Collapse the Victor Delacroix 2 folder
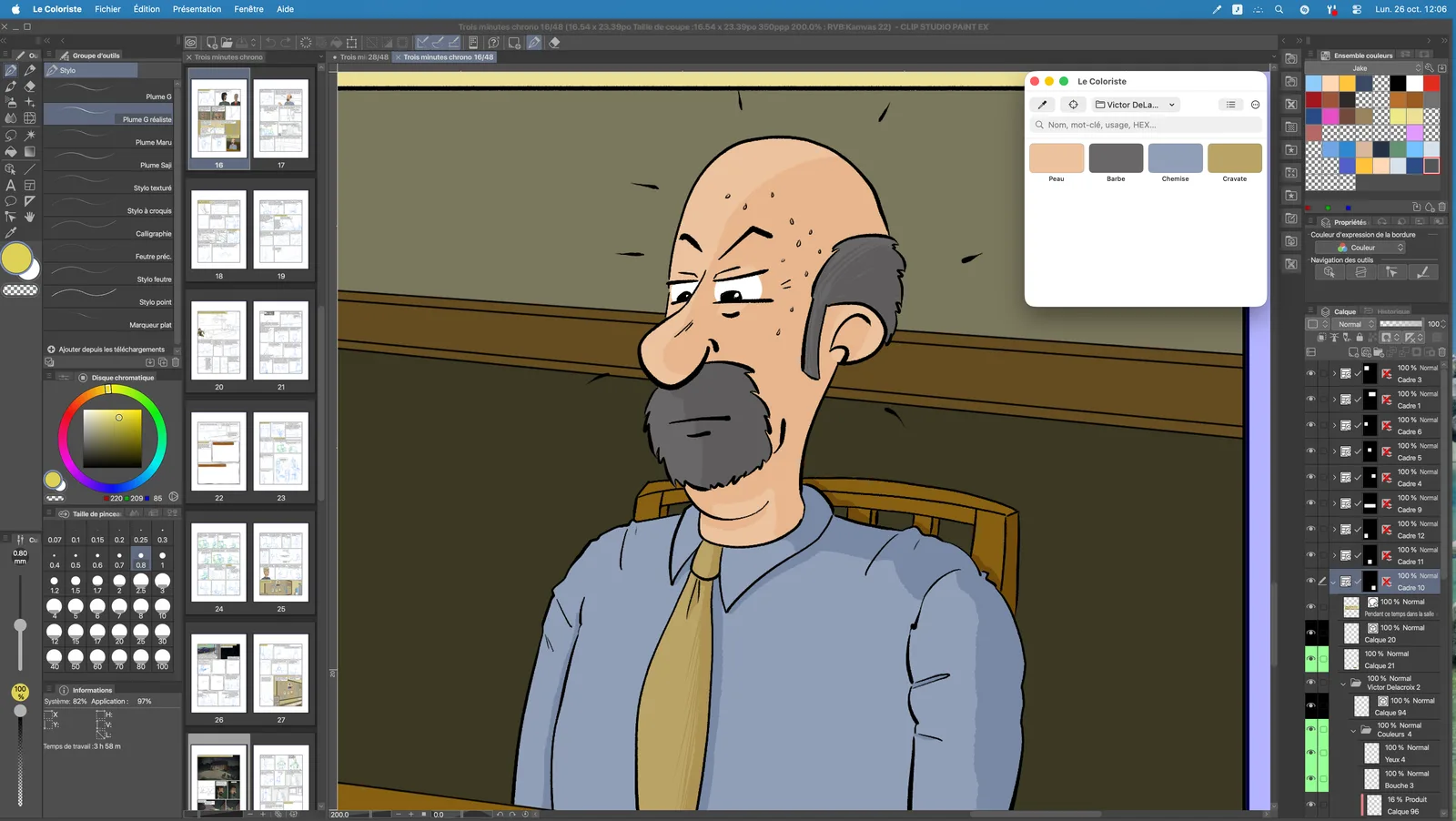Image resolution: width=1456 pixels, height=821 pixels. pos(1343,683)
